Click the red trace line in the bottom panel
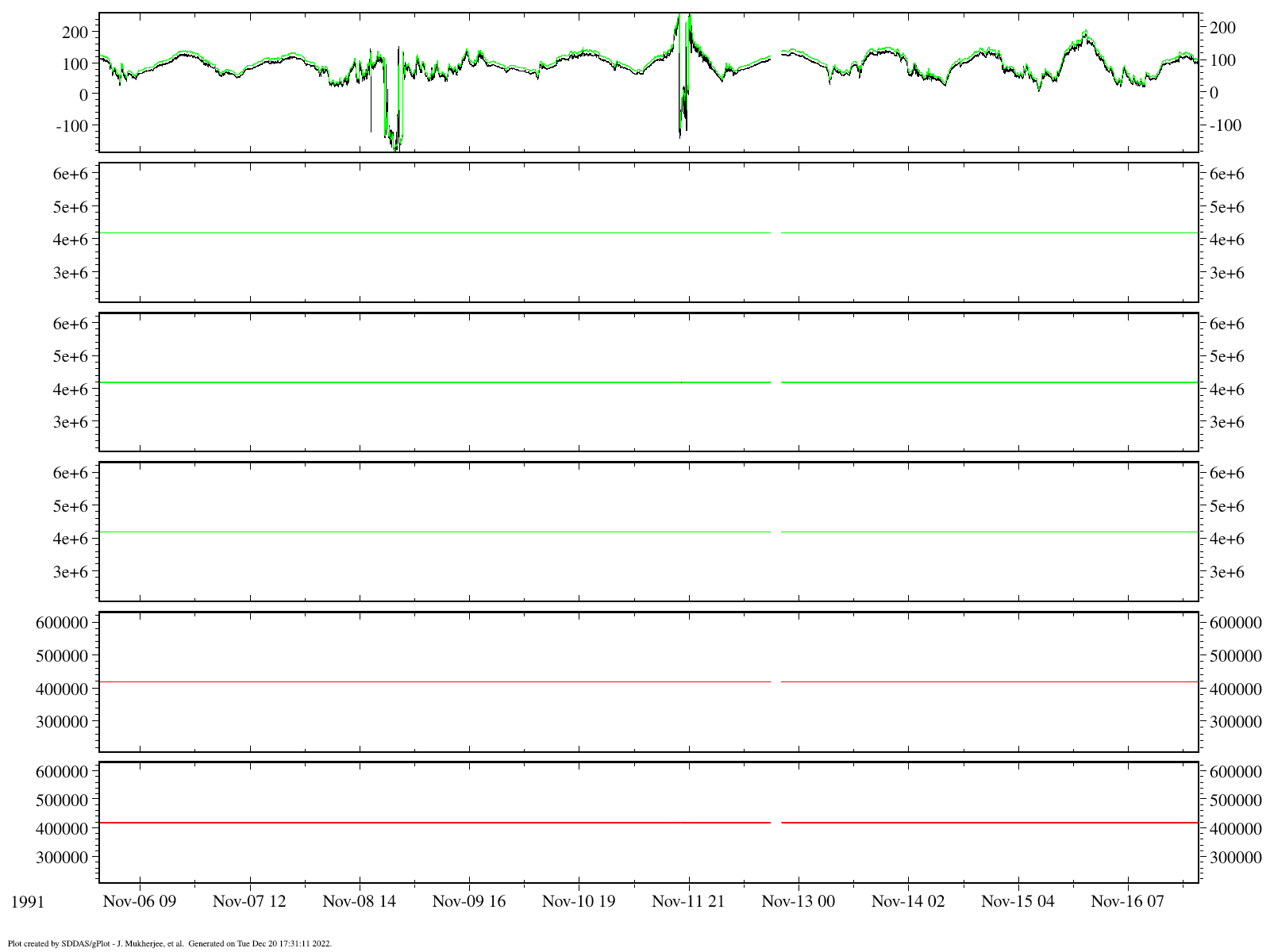The image size is (1270, 952). pyautogui.click(x=648, y=823)
